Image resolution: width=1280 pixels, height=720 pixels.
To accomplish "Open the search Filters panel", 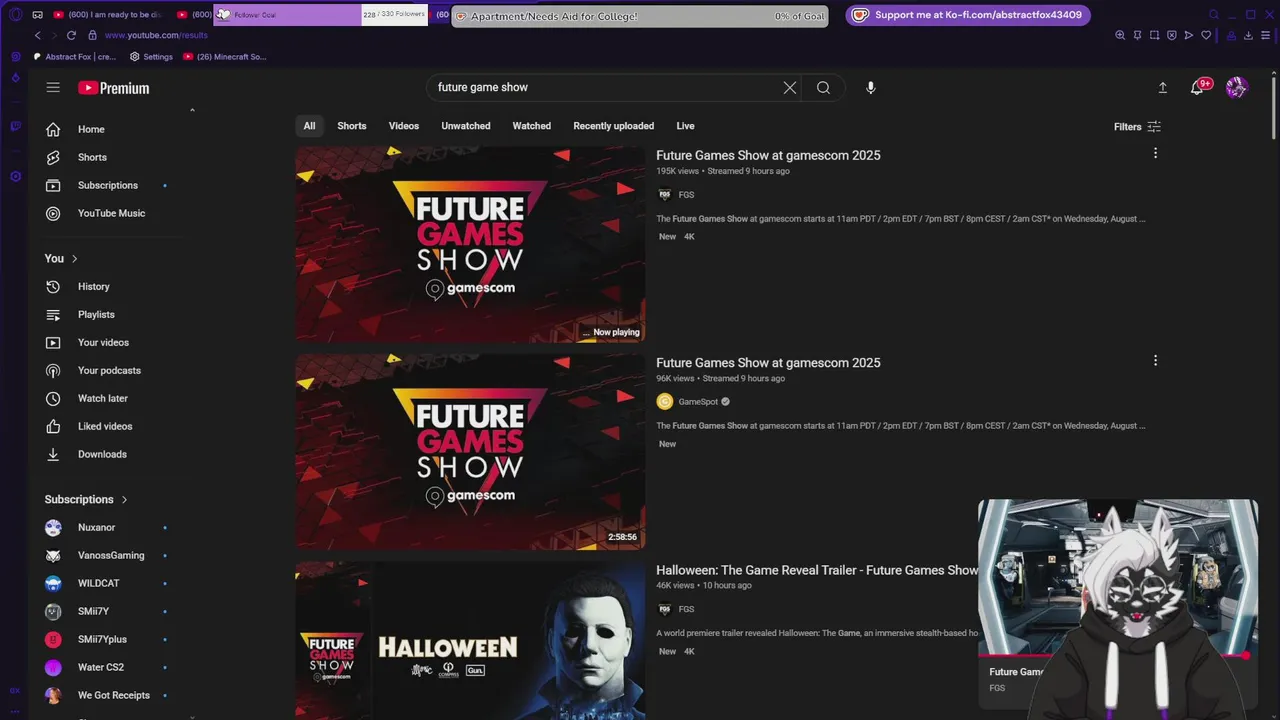I will tap(1137, 127).
